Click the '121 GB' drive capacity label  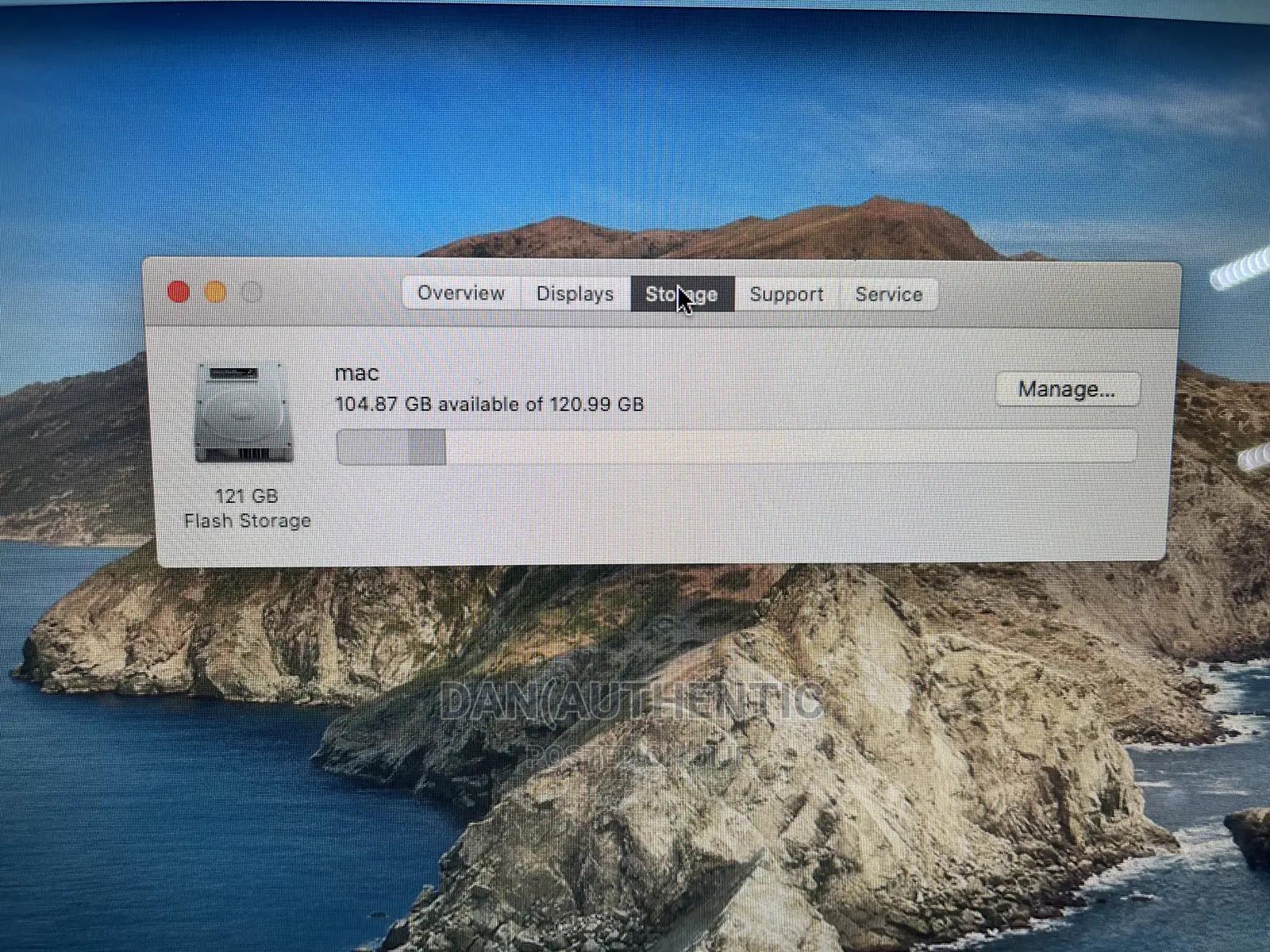(247, 496)
